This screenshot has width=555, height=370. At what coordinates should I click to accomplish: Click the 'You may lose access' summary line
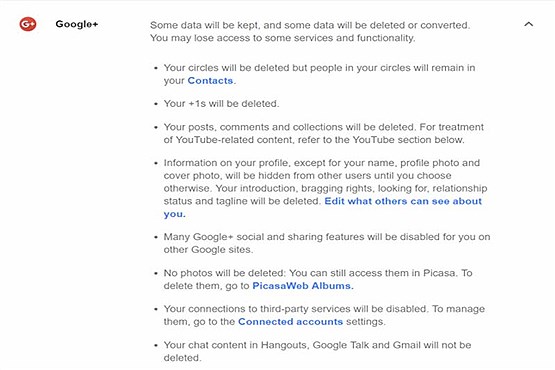pyautogui.click(x=282, y=38)
